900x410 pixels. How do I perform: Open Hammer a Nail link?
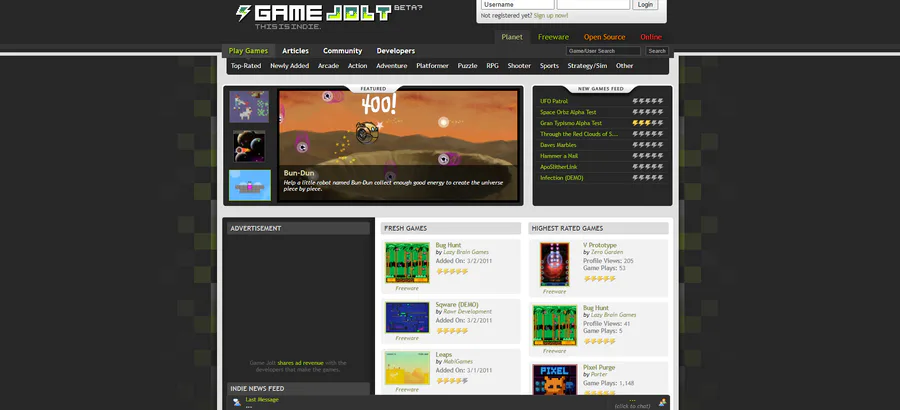point(558,156)
